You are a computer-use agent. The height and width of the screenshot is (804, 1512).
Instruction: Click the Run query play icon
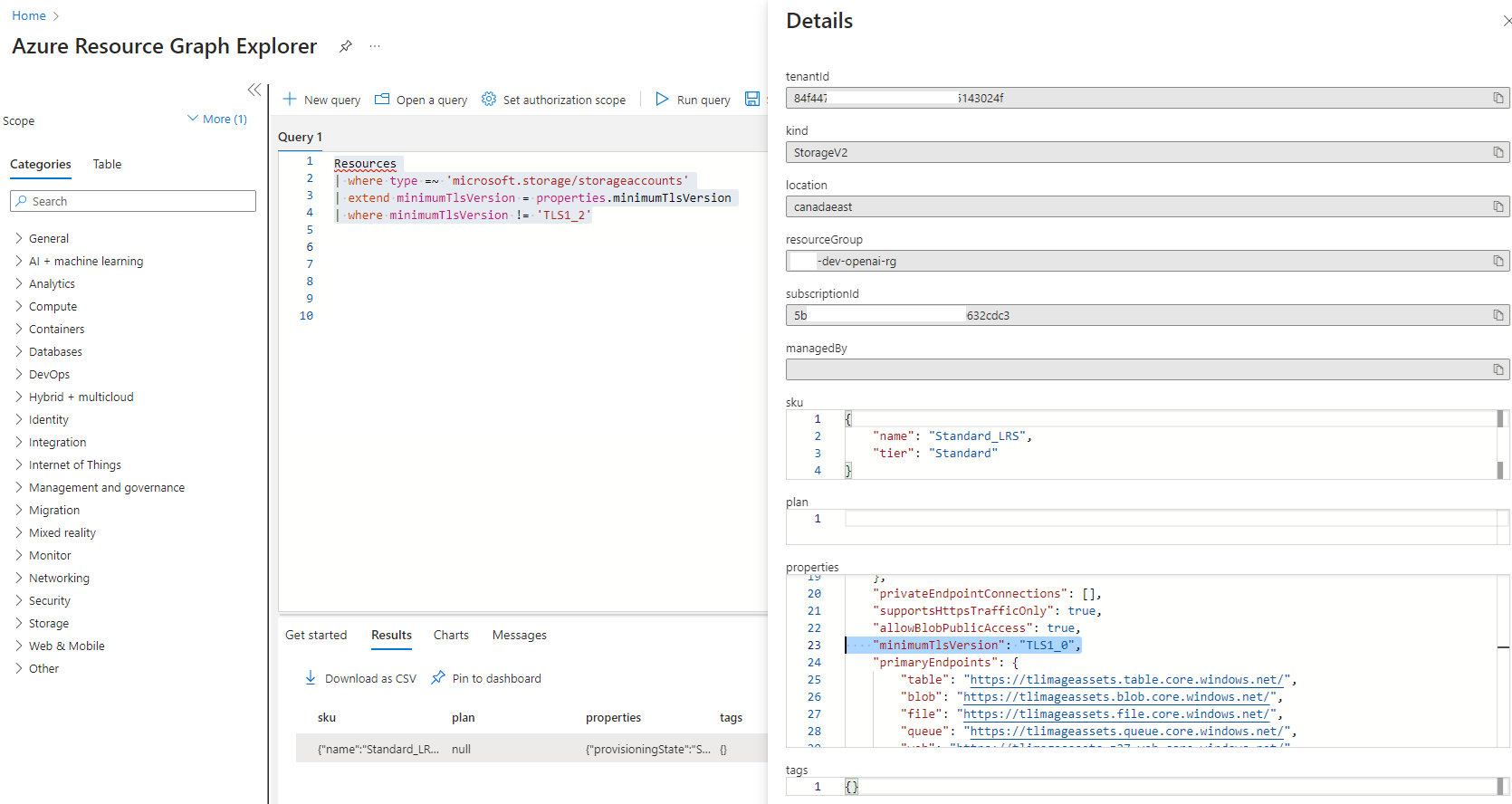[x=662, y=99]
